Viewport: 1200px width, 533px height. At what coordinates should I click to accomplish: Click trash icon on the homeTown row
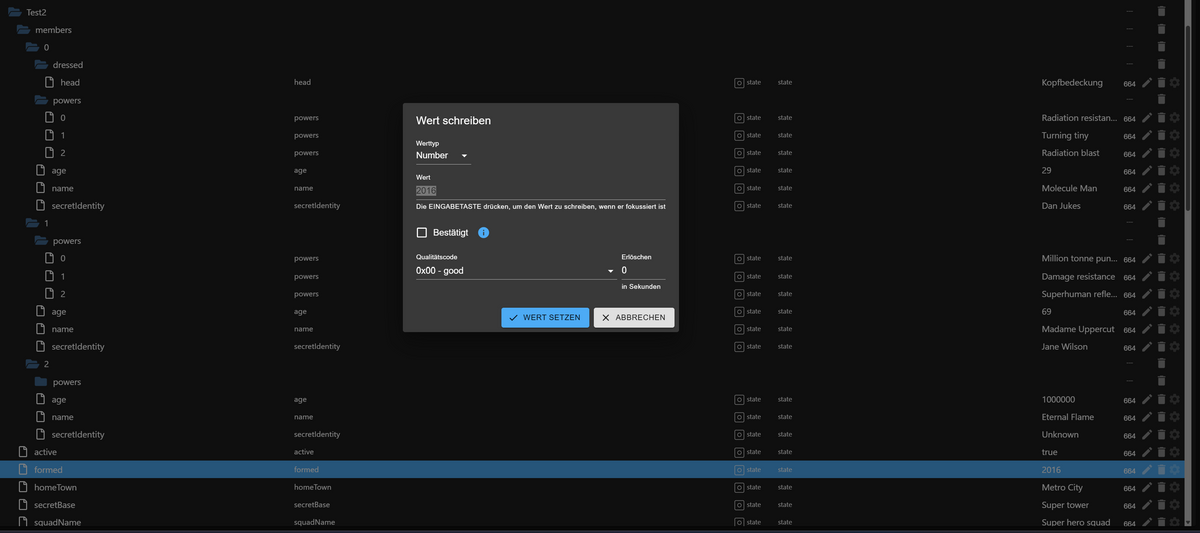tap(1161, 487)
